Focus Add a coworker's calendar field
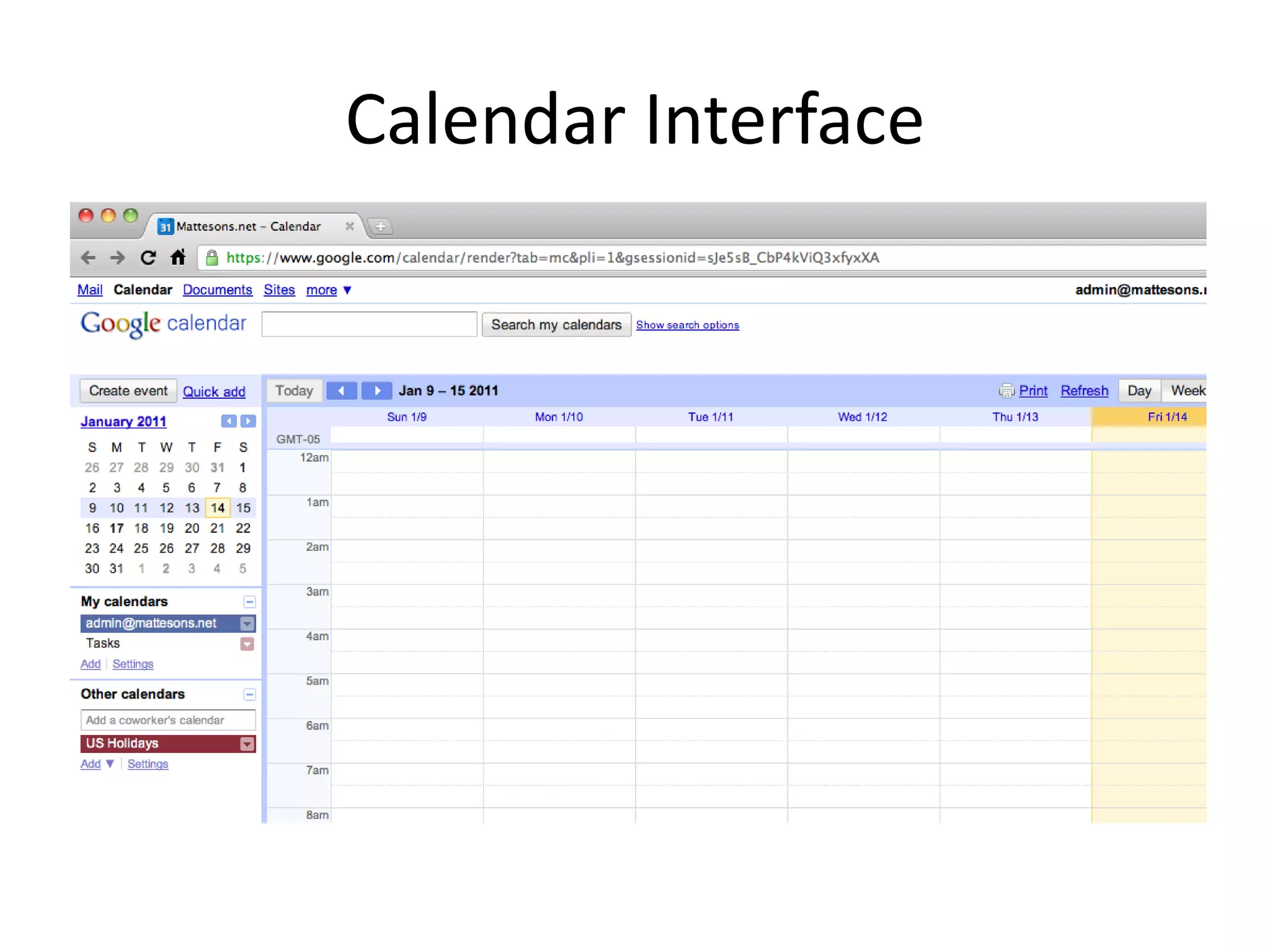Image resolution: width=1270 pixels, height=952 pixels. click(x=168, y=720)
